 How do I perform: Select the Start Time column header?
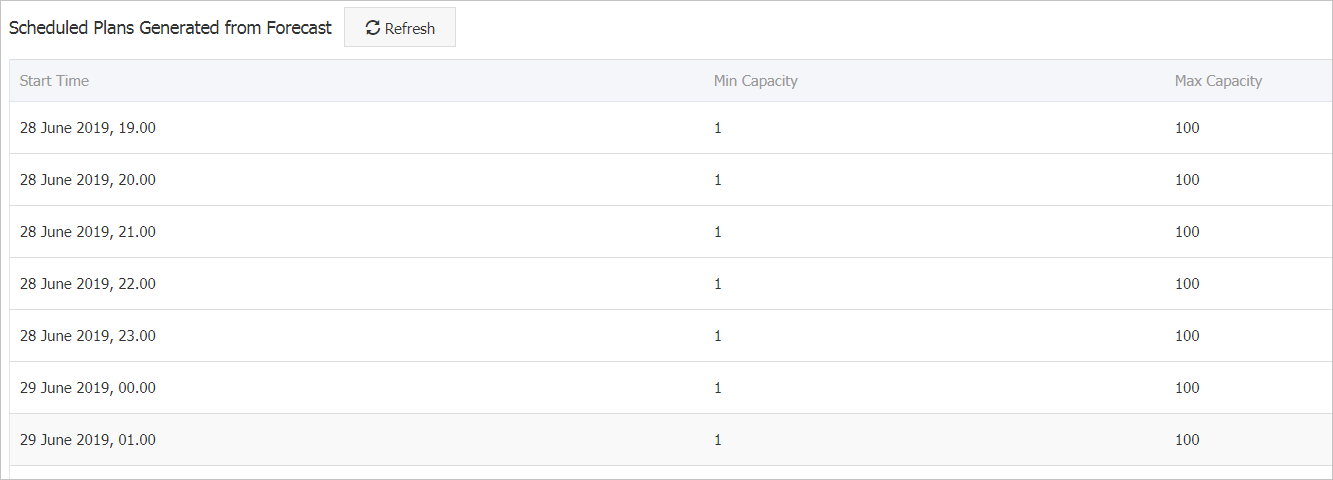click(x=54, y=81)
